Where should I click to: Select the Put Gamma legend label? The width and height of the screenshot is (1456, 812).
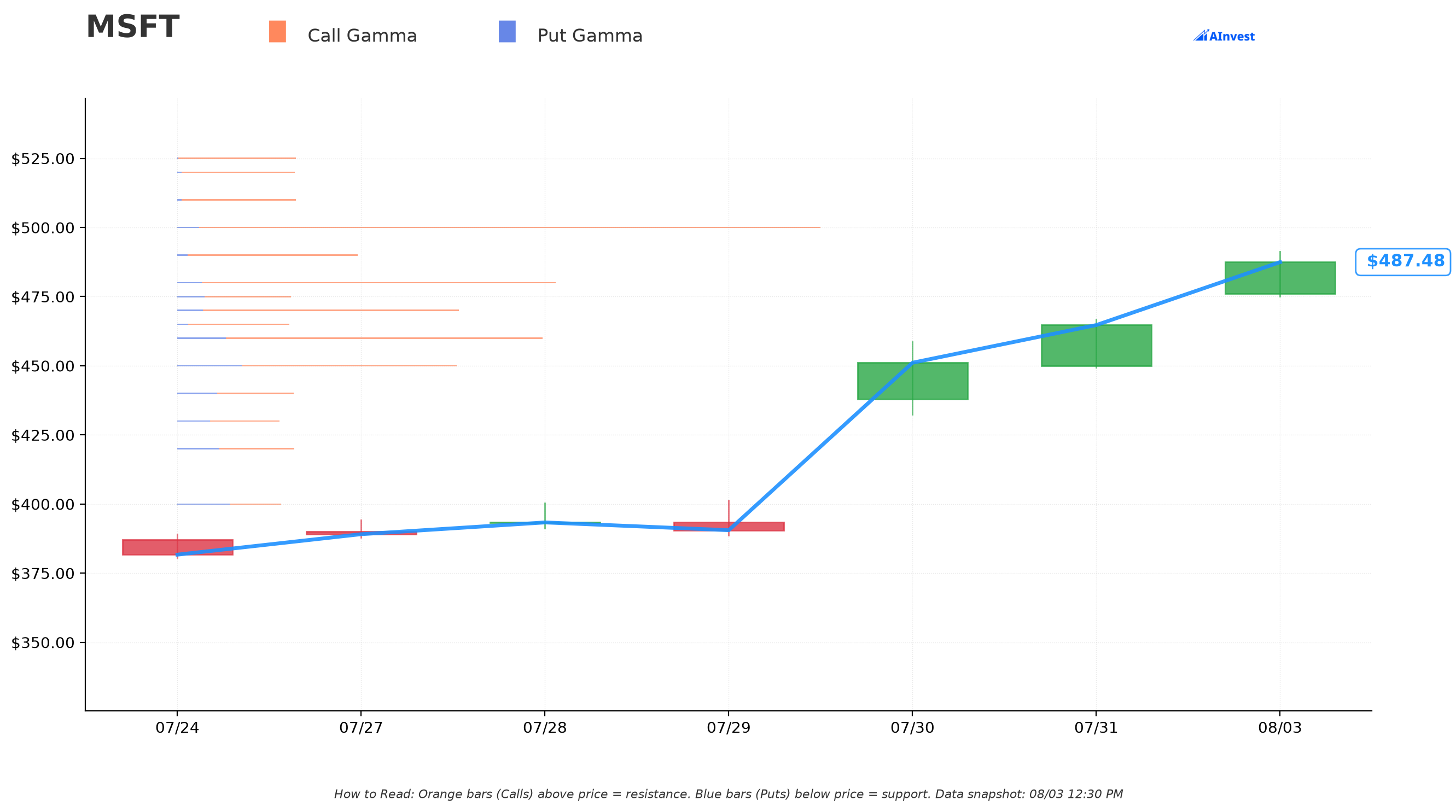click(590, 36)
